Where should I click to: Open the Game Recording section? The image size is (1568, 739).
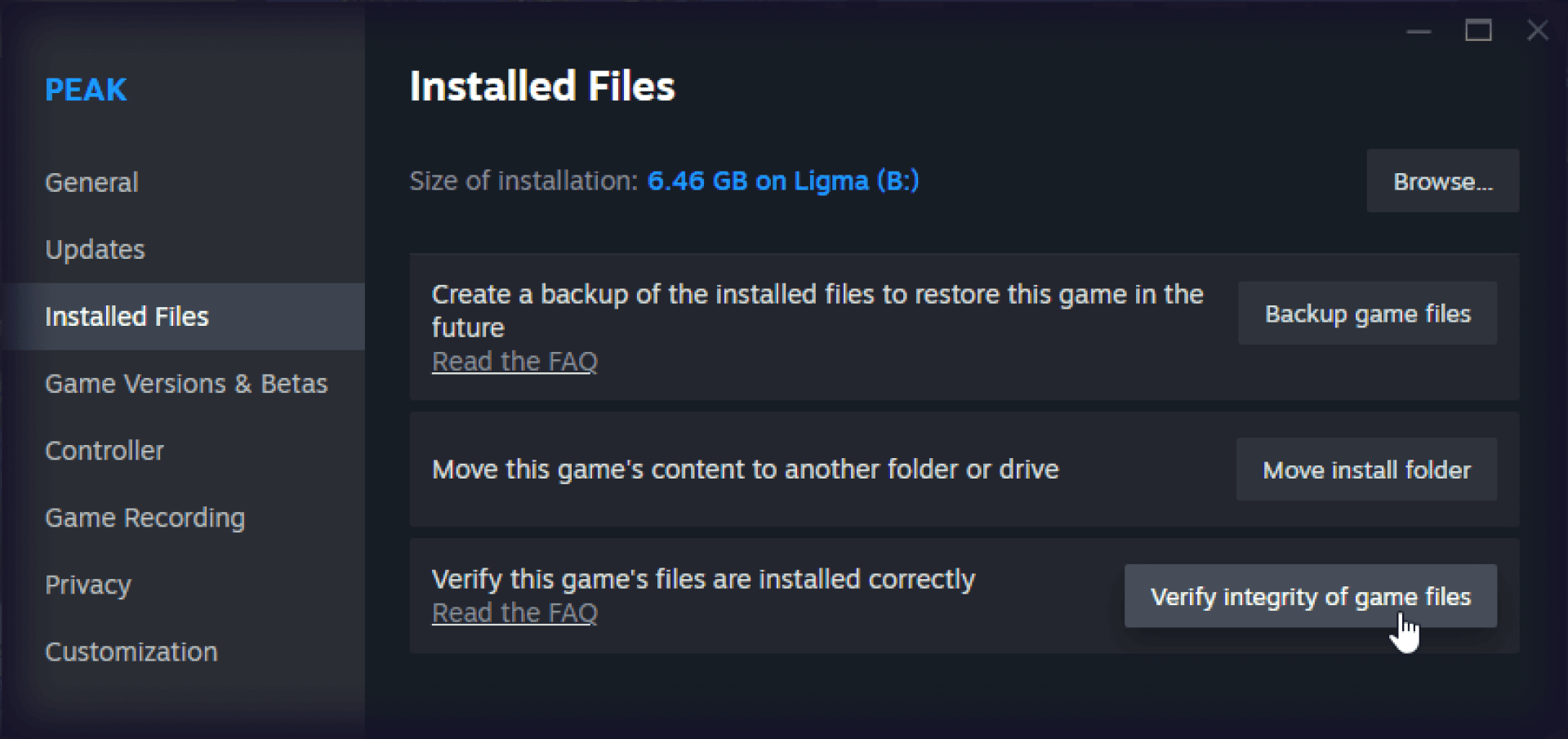point(145,518)
